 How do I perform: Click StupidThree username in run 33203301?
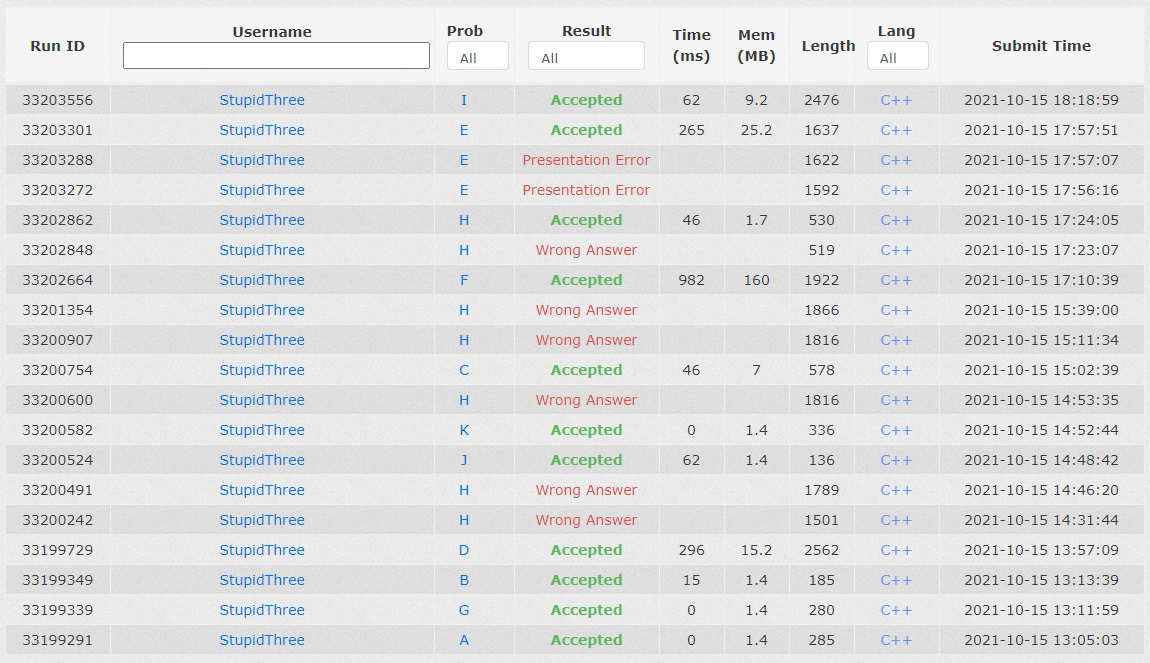tap(262, 130)
